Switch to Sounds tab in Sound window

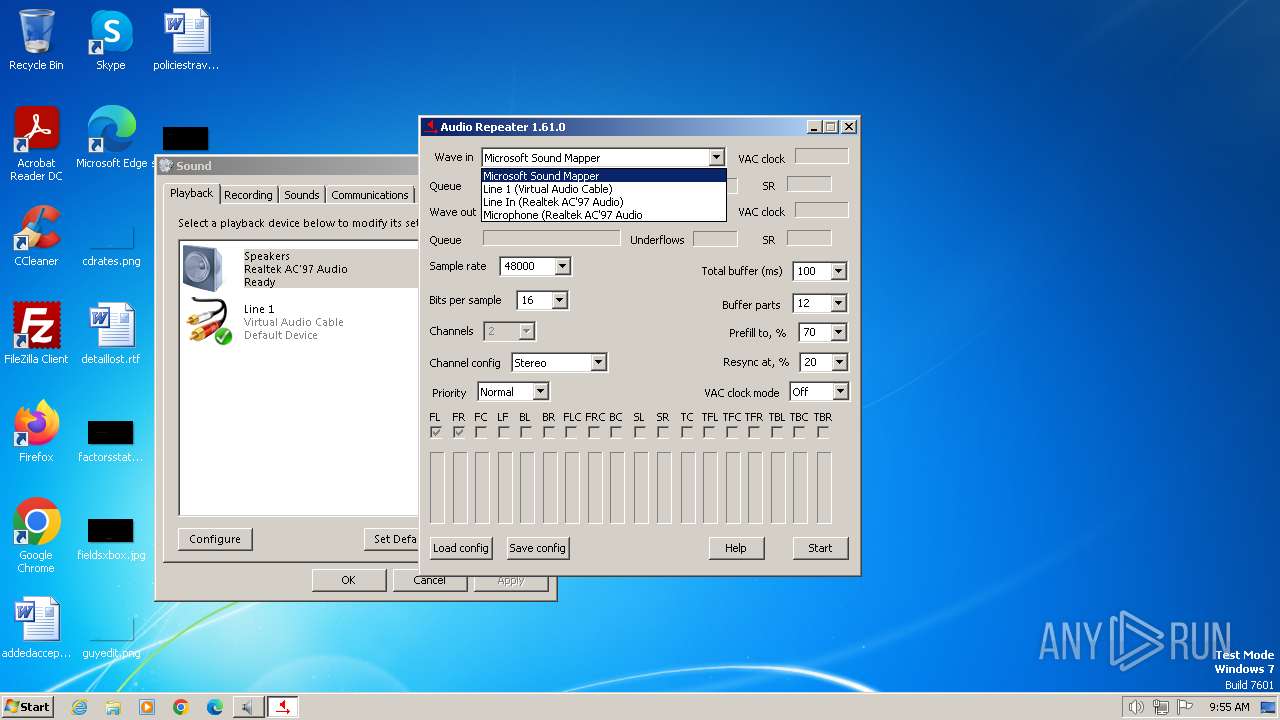point(301,195)
